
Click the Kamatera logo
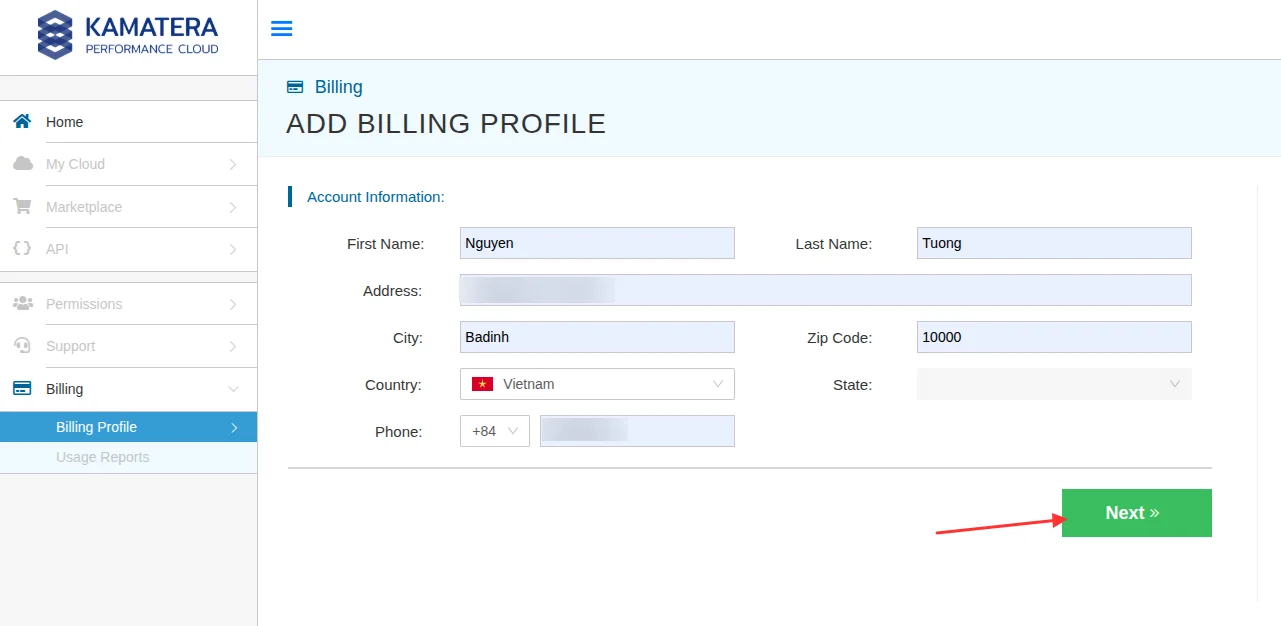coord(128,35)
